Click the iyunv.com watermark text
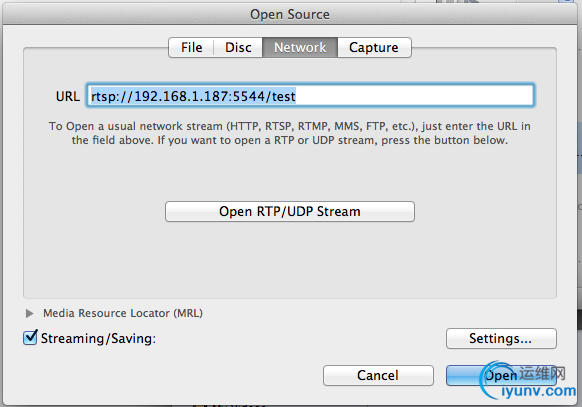 538,391
